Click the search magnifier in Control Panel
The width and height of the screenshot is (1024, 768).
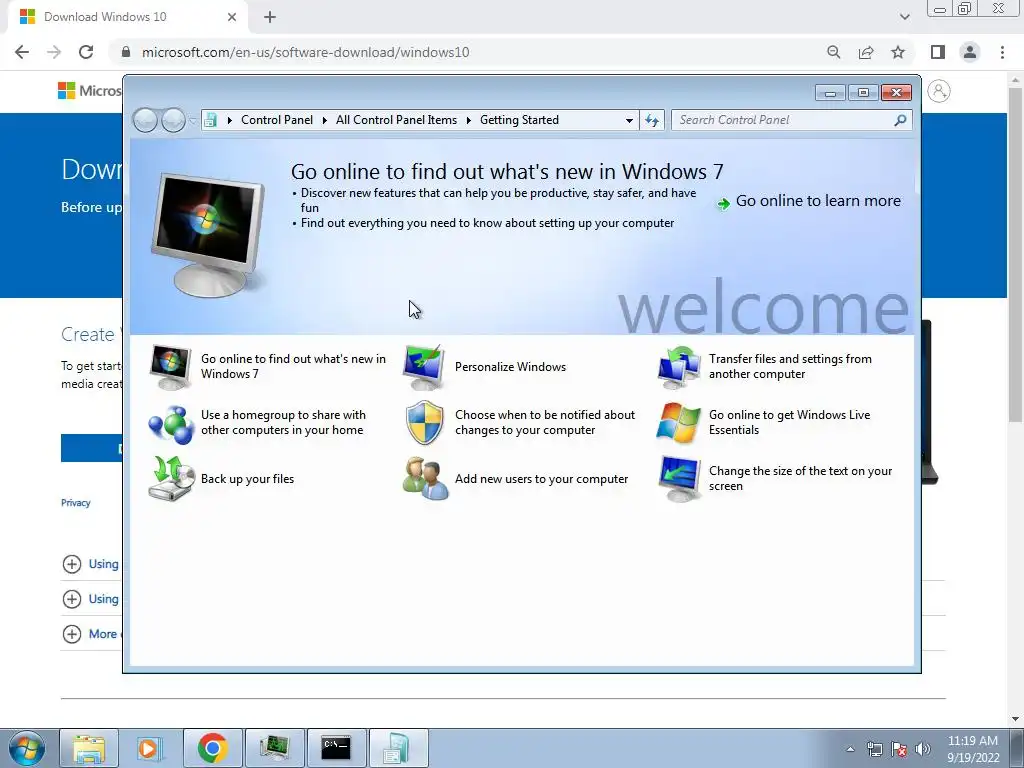pos(900,120)
